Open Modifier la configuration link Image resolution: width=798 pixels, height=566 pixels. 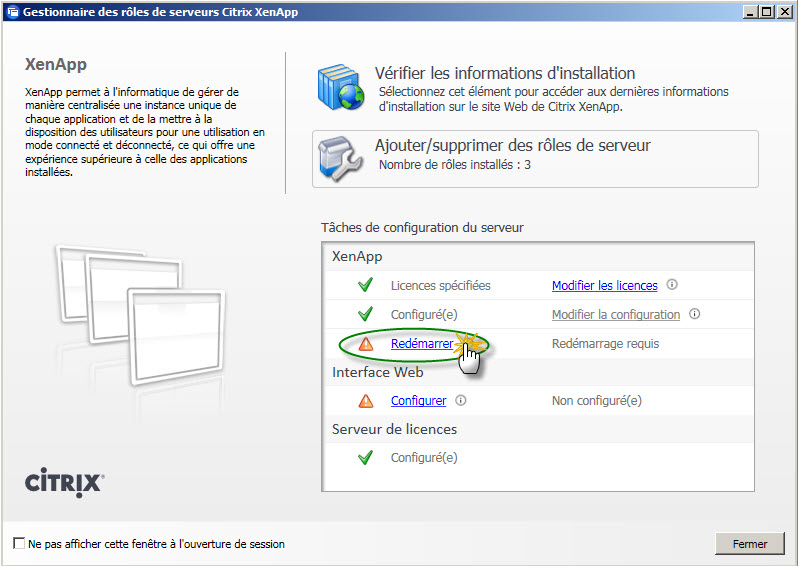(x=616, y=315)
